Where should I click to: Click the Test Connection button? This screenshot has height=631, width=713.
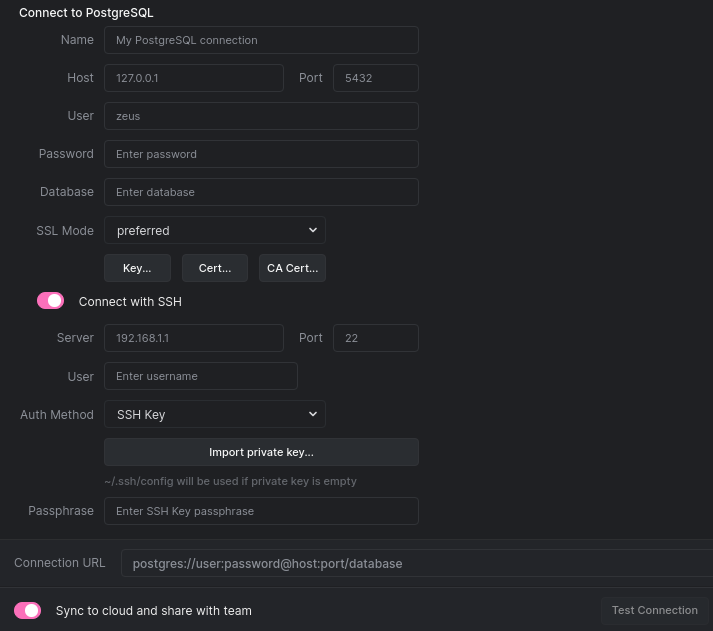(x=655, y=610)
